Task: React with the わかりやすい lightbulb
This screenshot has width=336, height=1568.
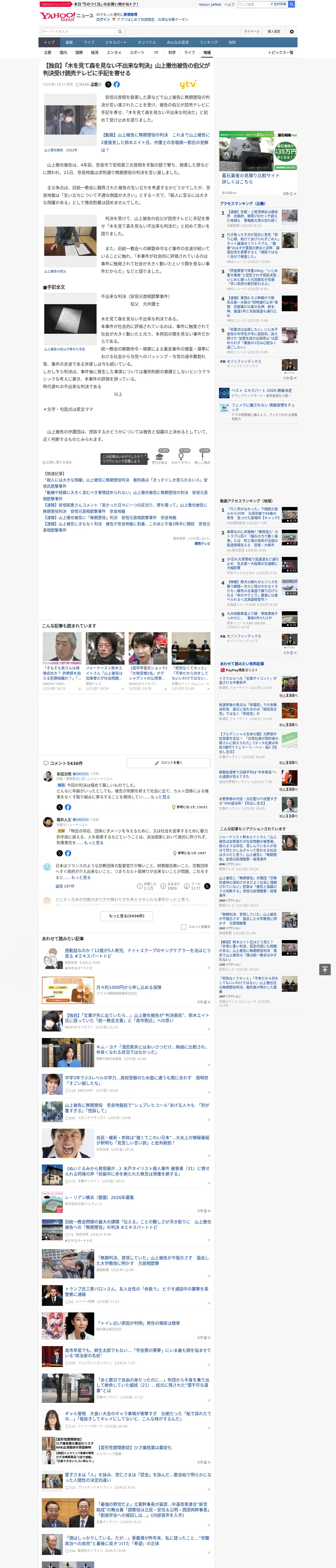Action: 181,457
